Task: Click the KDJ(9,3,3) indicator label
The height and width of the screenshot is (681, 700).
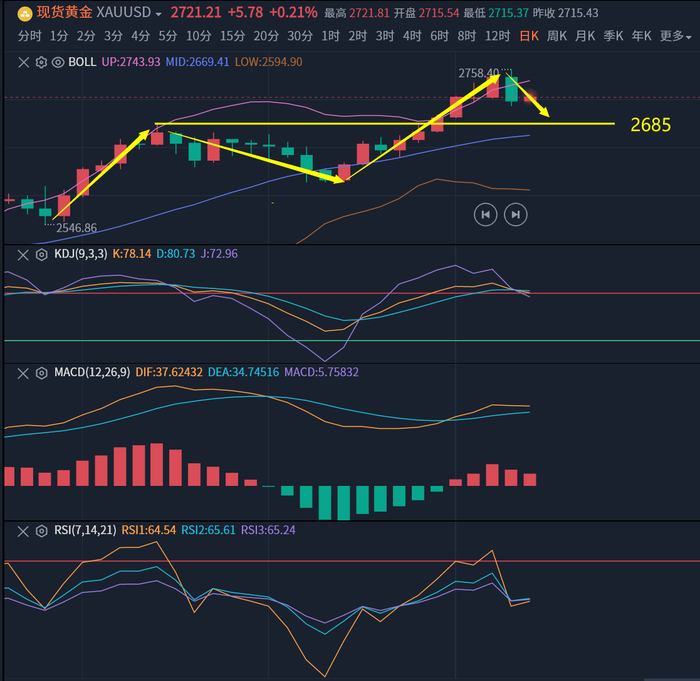Action: click(x=81, y=254)
